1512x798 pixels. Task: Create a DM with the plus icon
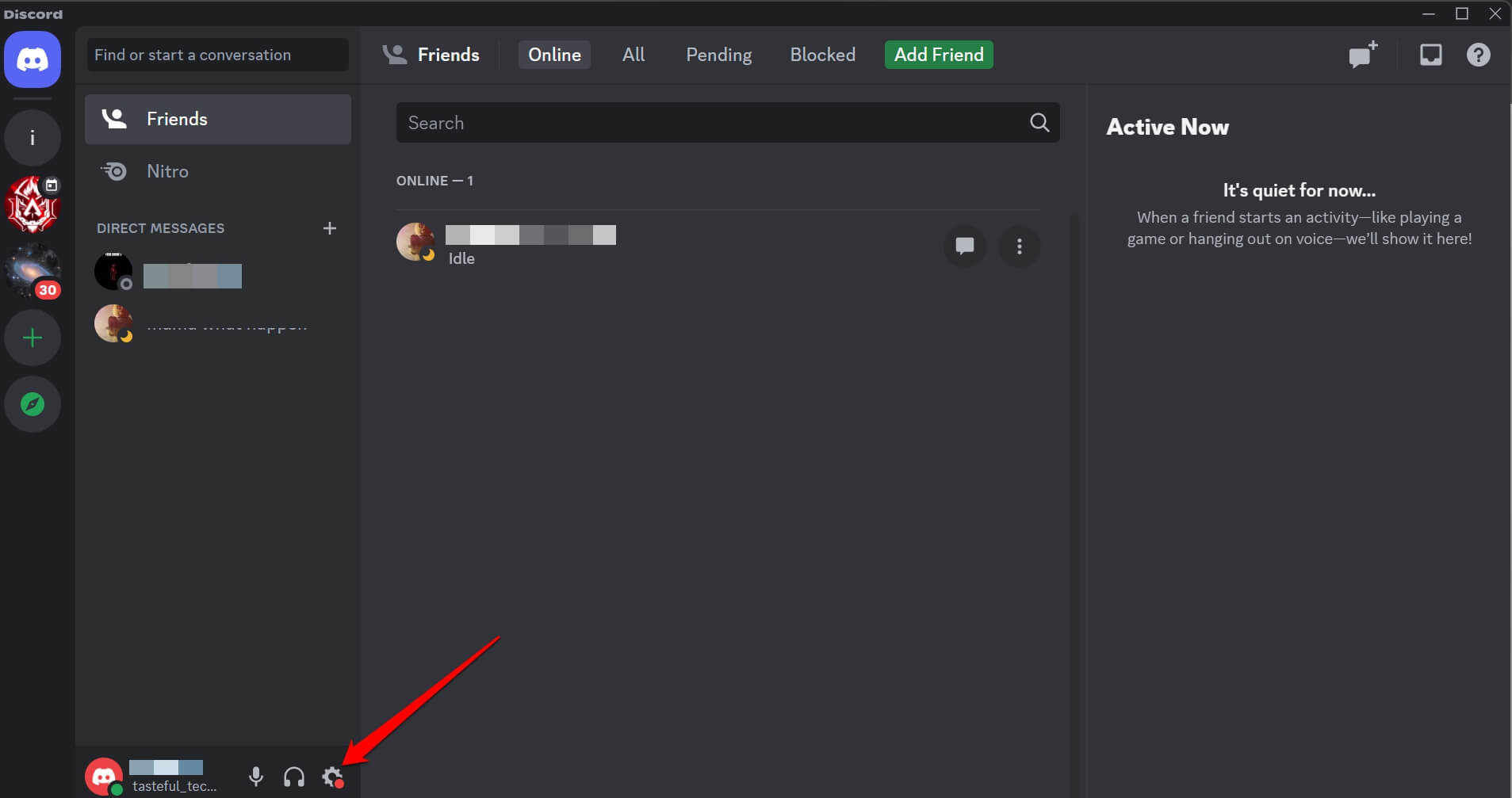[330, 228]
